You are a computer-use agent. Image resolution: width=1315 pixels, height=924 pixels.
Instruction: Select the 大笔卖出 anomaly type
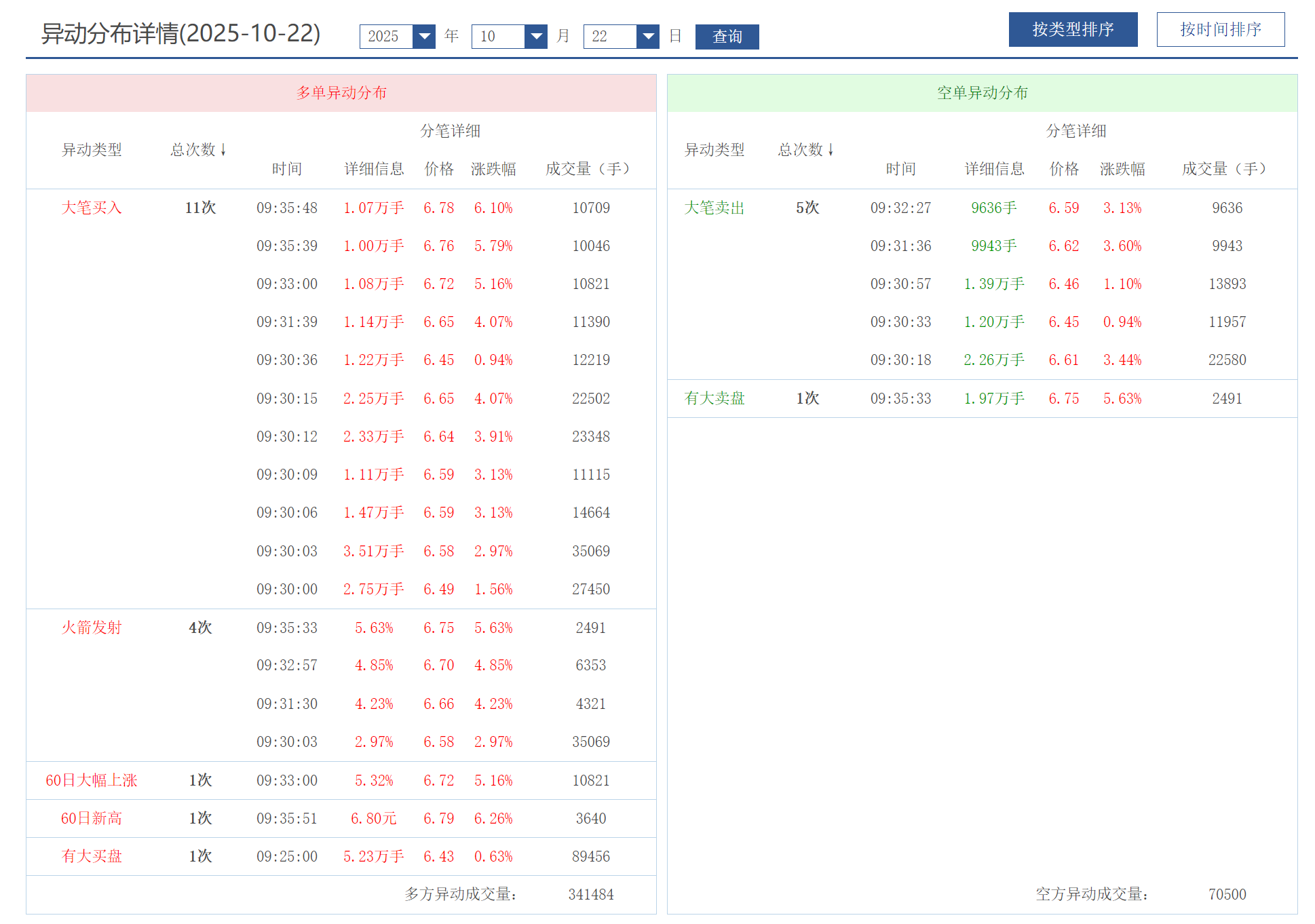pyautogui.click(x=714, y=208)
